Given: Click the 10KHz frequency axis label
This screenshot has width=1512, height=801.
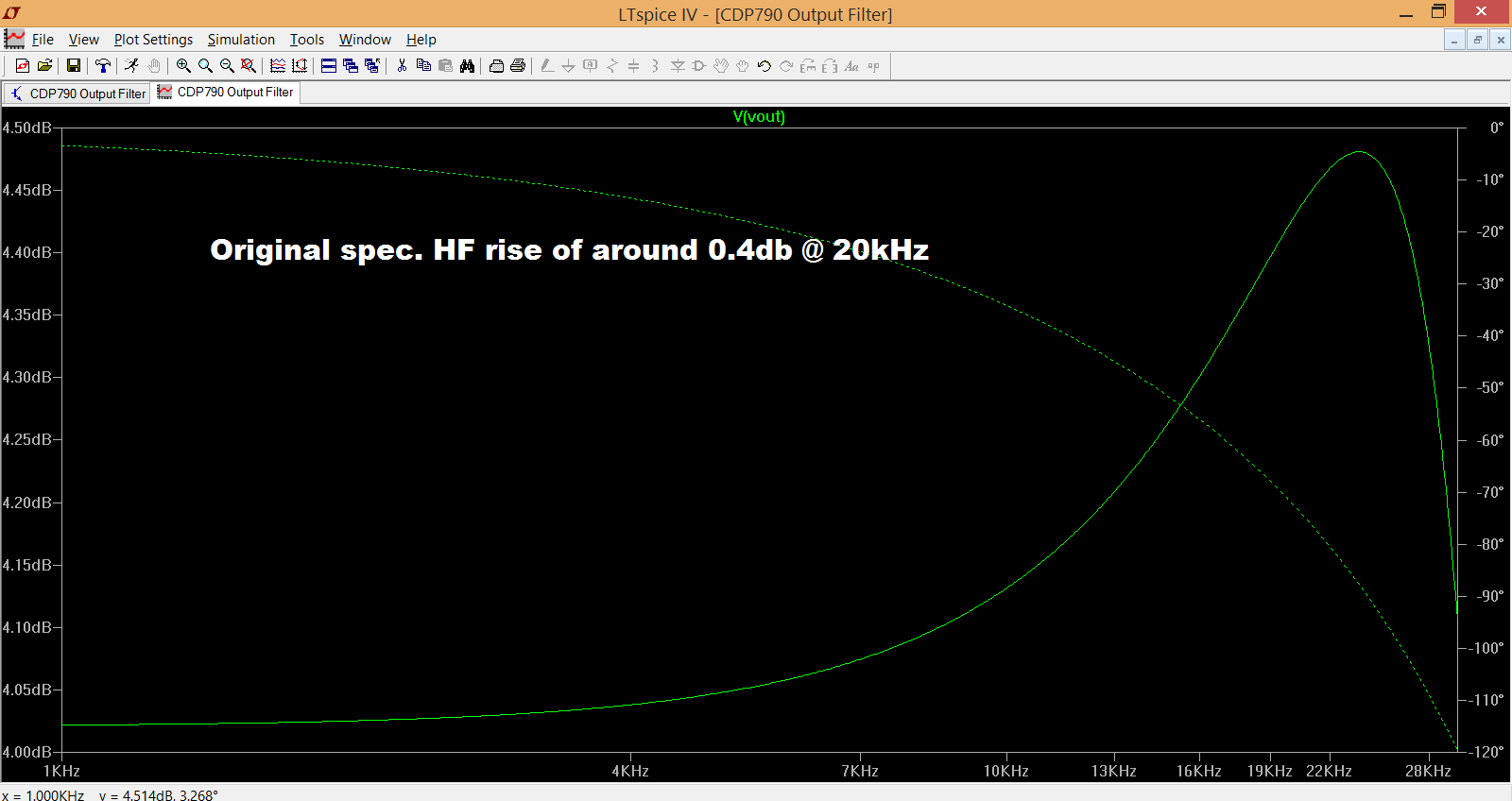Looking at the screenshot, I should pyautogui.click(x=1005, y=771).
